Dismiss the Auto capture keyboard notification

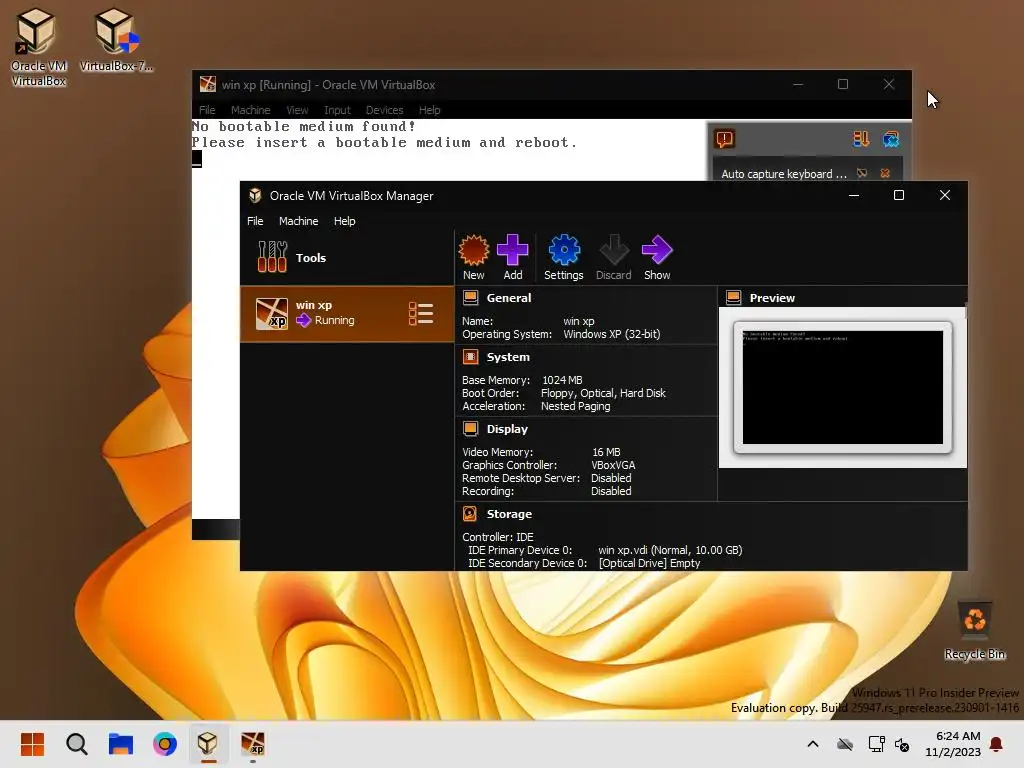click(885, 173)
